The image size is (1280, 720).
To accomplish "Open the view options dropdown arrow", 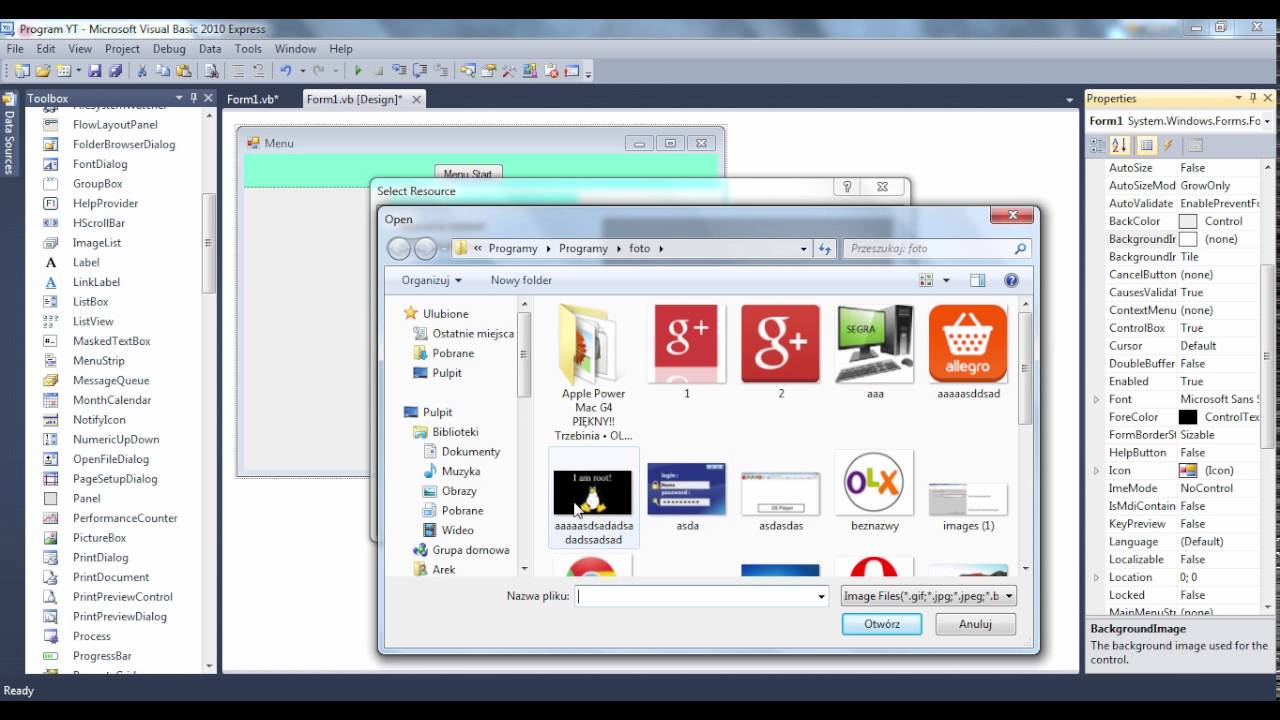I will (x=947, y=281).
